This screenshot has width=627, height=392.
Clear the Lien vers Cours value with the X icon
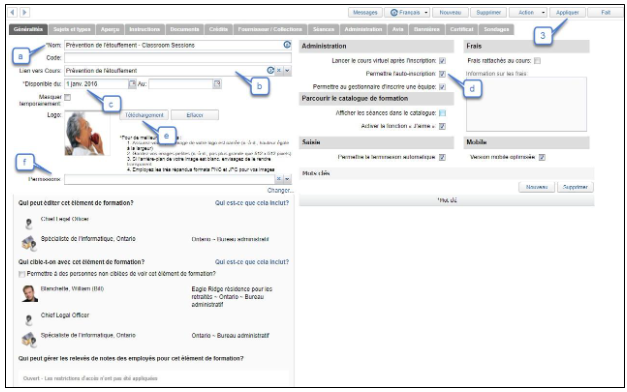click(x=279, y=70)
